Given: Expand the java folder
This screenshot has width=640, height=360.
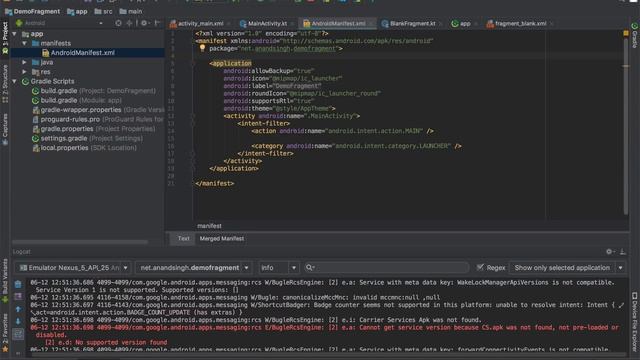Looking at the screenshot, I should click(24, 62).
